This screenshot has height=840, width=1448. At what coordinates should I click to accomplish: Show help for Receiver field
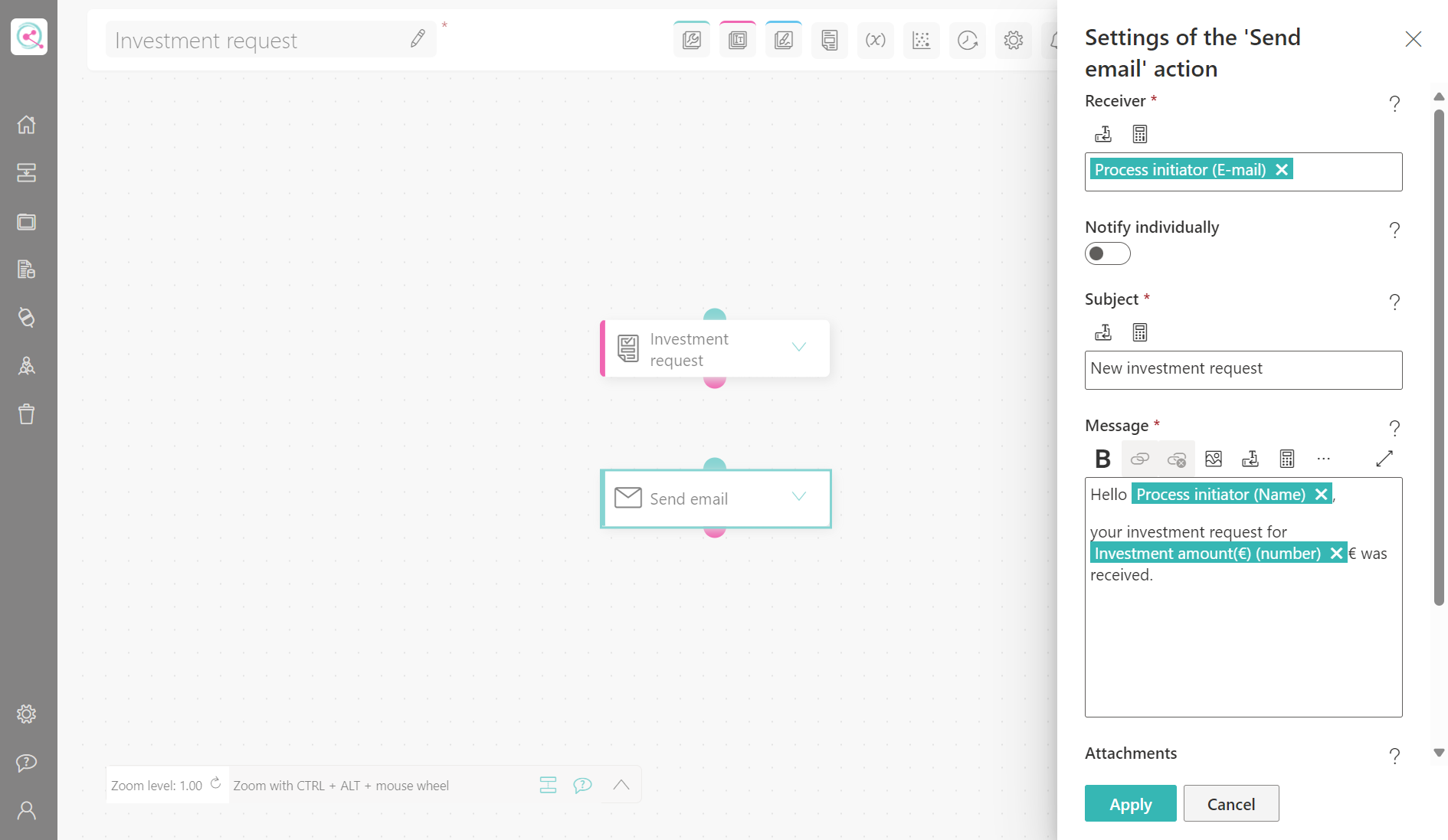point(1395,103)
